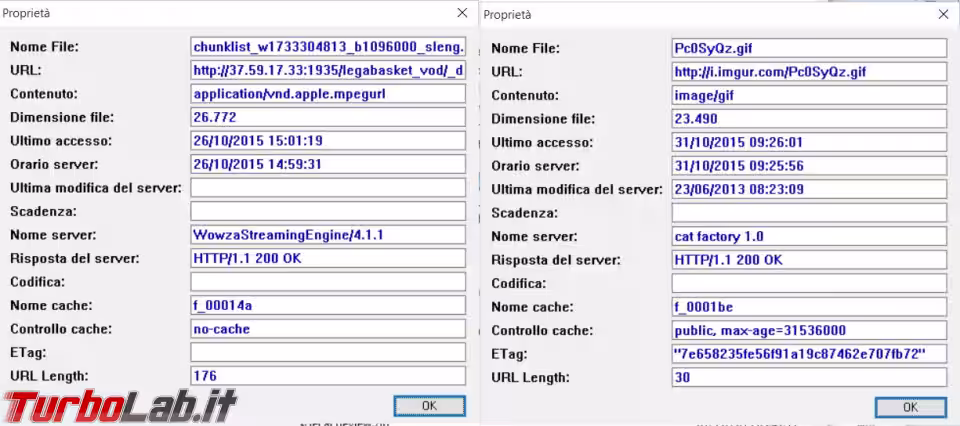Click Orario server field 26/10/2015 14:59:31
Viewport: 960px width, 426px height.
point(328,164)
